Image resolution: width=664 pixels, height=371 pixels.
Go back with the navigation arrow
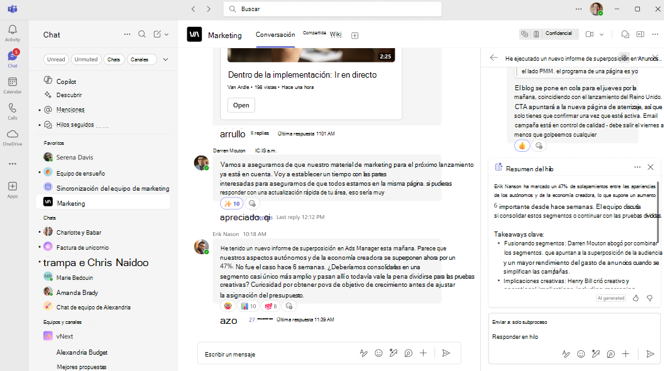coord(194,9)
